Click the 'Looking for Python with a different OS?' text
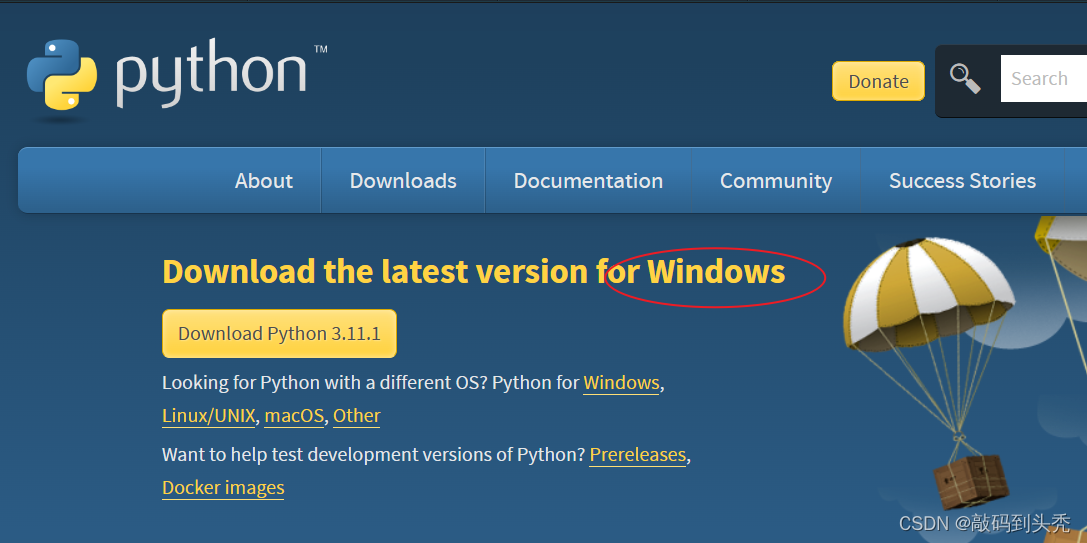This screenshot has width=1087, height=543. point(324,383)
